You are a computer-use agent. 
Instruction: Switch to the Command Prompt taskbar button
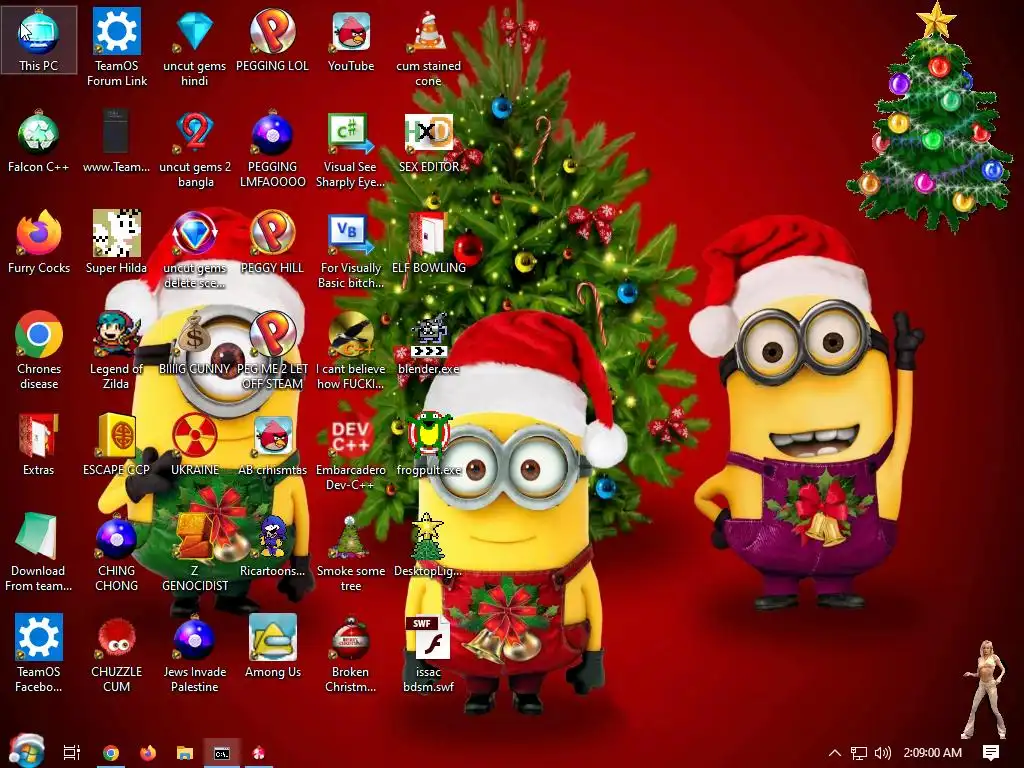click(222, 753)
